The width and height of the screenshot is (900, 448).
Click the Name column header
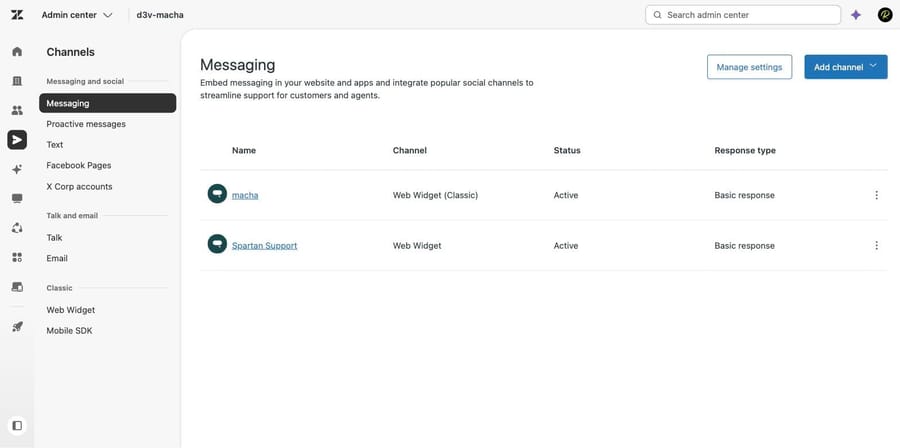pyautogui.click(x=244, y=150)
